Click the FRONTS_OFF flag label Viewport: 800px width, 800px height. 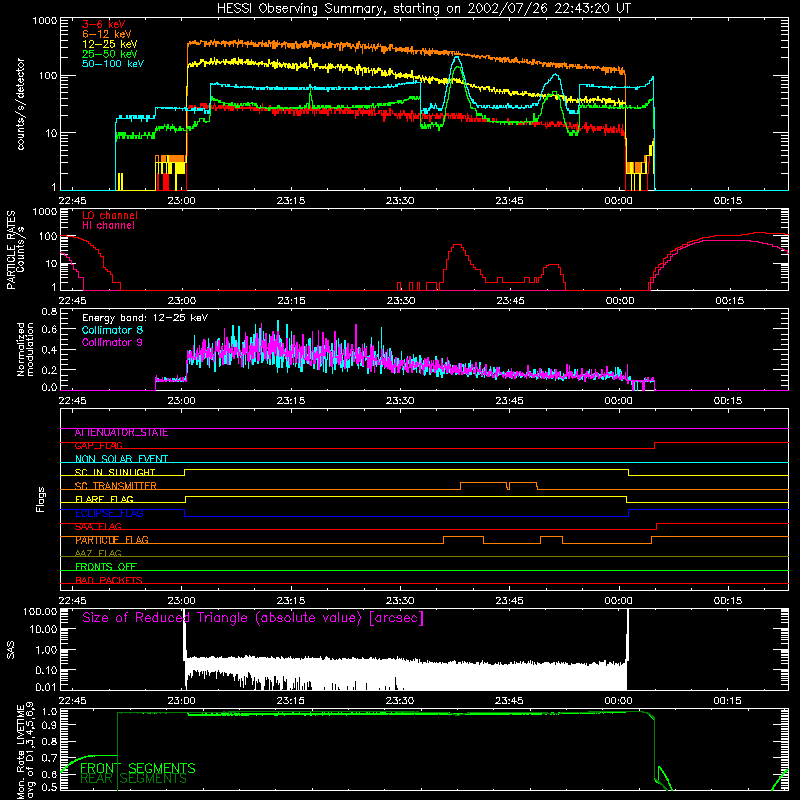point(106,567)
